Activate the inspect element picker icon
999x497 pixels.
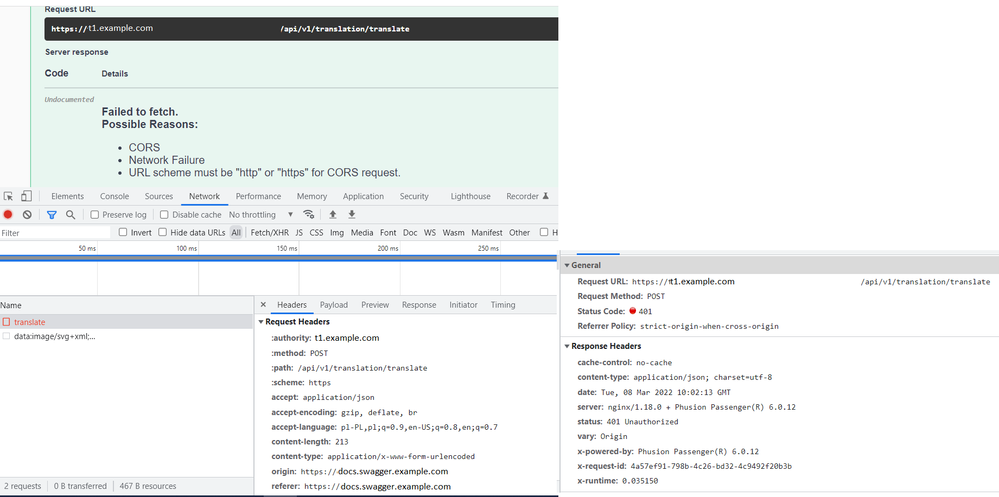9,197
